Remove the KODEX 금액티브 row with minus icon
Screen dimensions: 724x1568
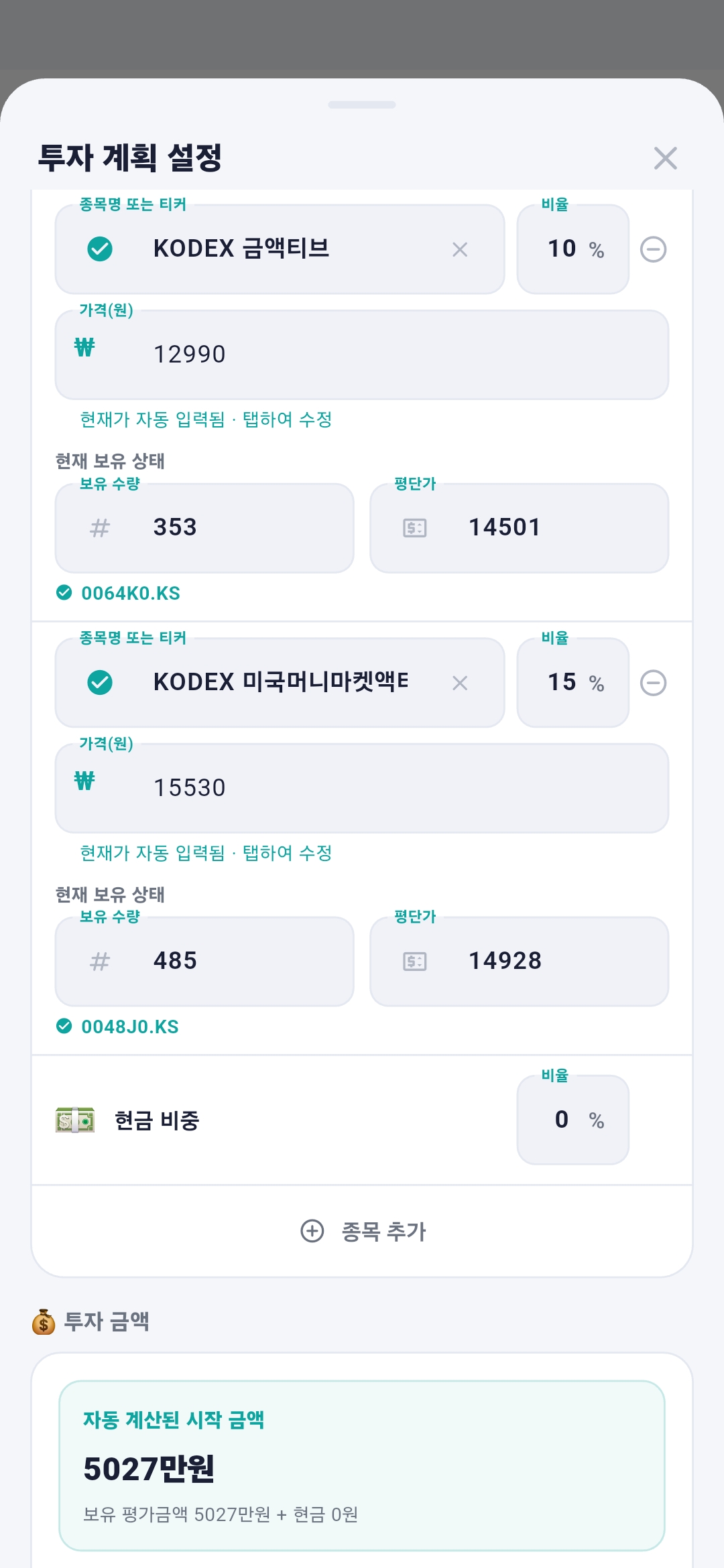tap(653, 249)
